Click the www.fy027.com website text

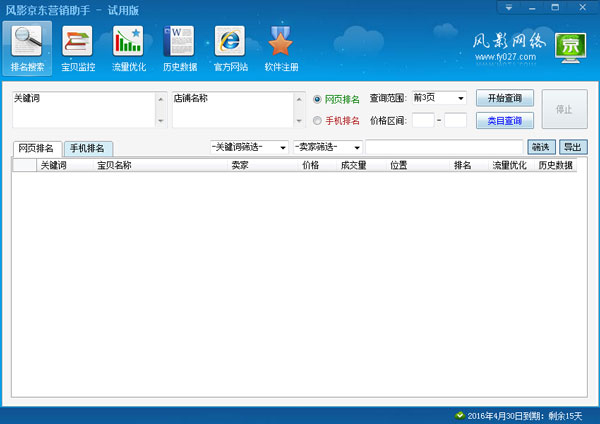pyautogui.click(x=505, y=57)
